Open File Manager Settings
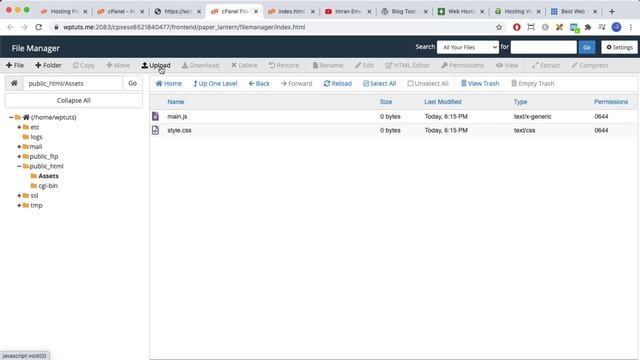640x360 pixels. [x=619, y=47]
